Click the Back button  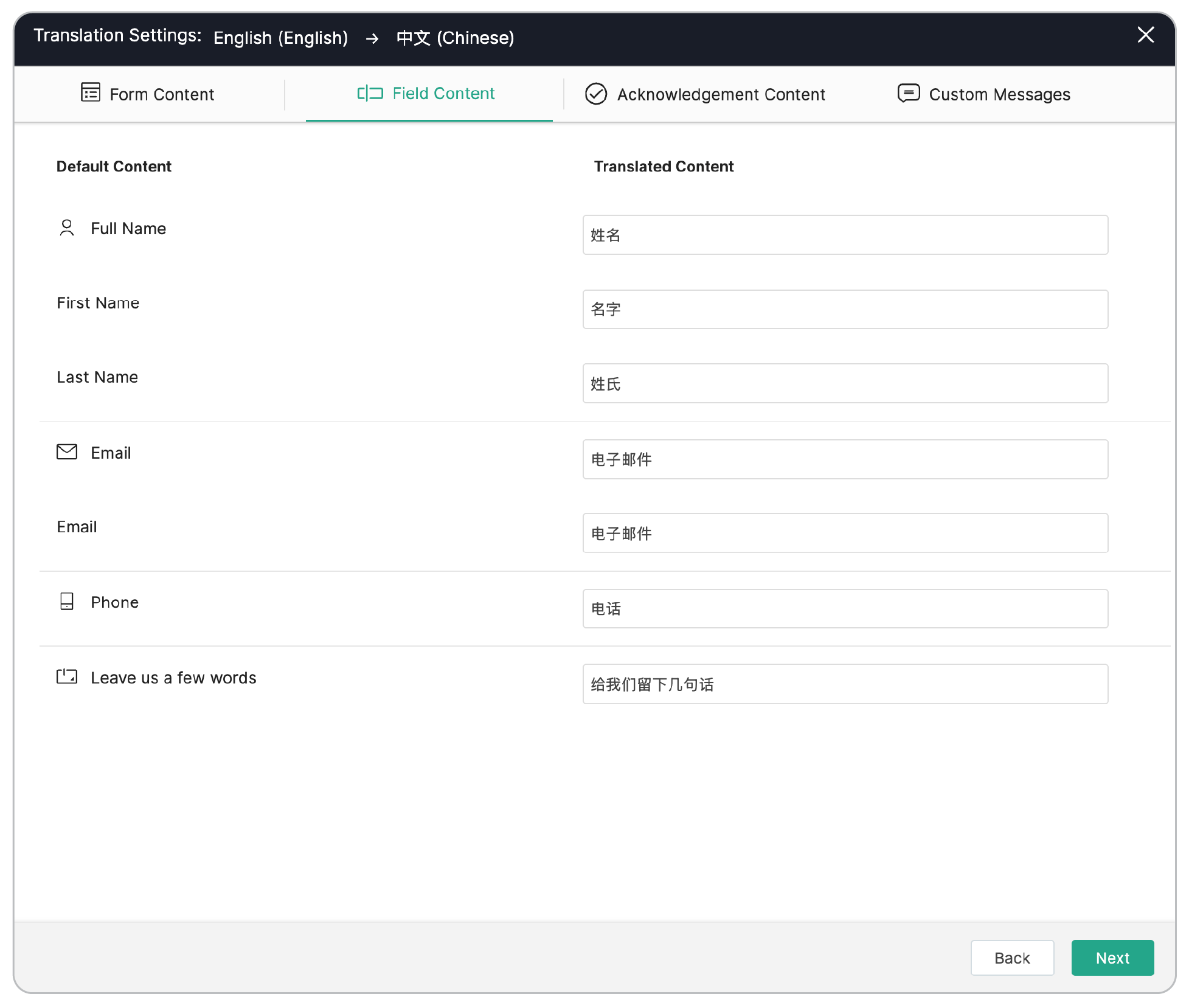click(1012, 958)
